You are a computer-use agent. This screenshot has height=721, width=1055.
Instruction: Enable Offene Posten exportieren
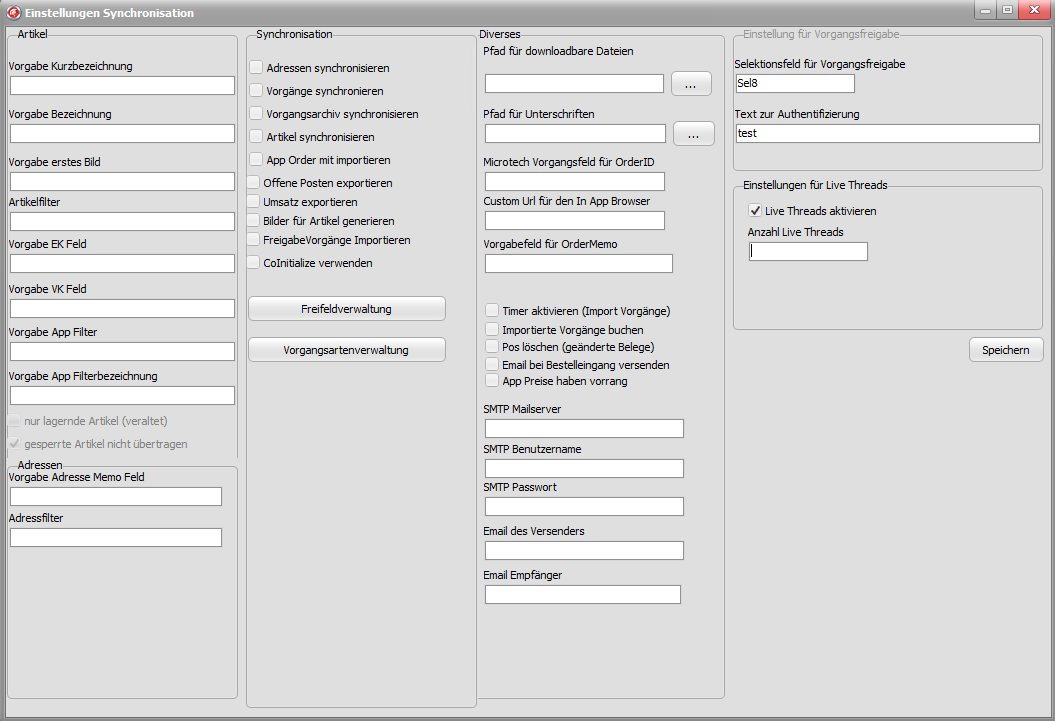254,183
